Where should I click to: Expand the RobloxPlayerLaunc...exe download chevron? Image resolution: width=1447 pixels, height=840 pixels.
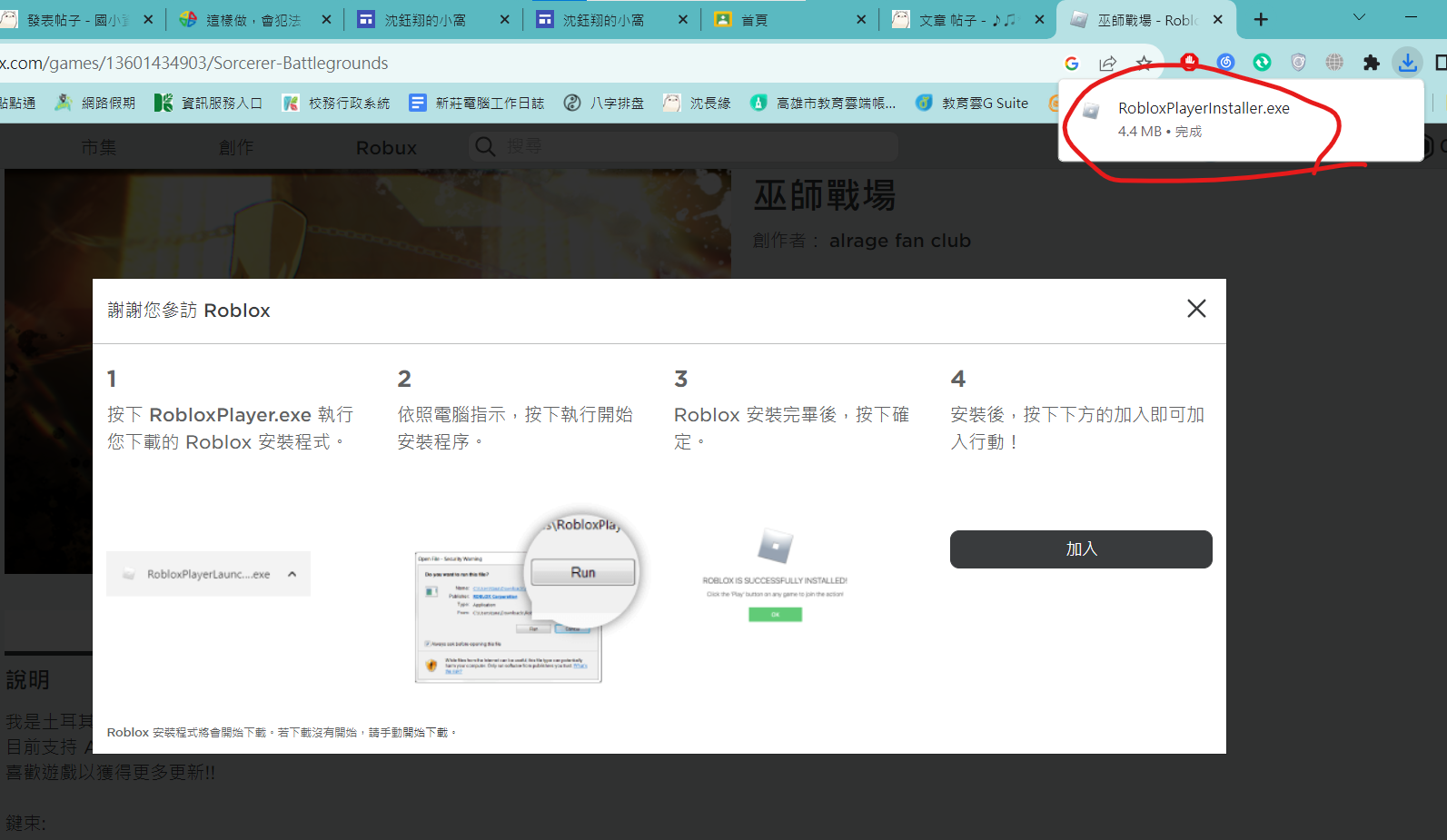point(292,574)
